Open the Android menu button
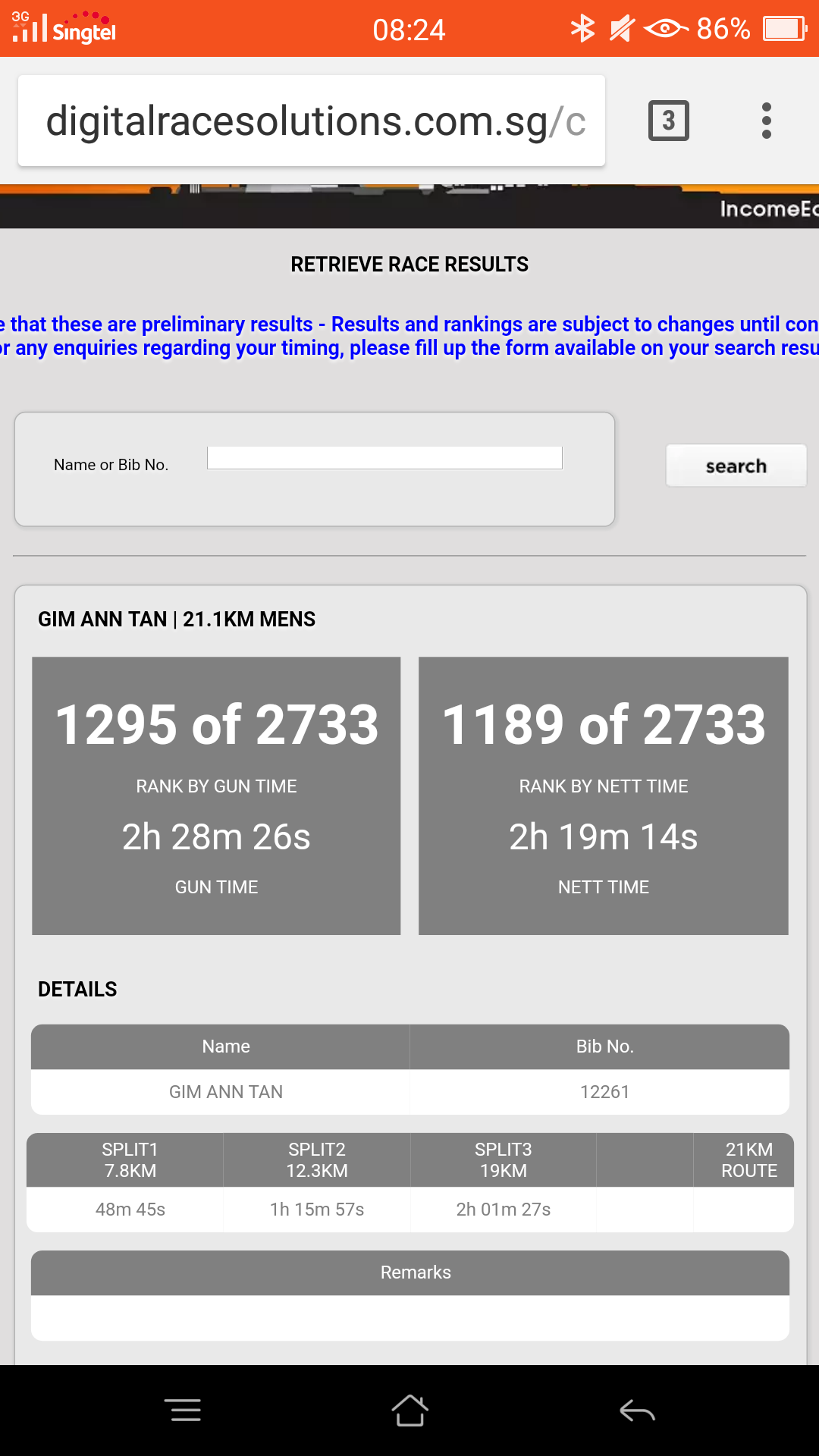 tap(182, 1410)
